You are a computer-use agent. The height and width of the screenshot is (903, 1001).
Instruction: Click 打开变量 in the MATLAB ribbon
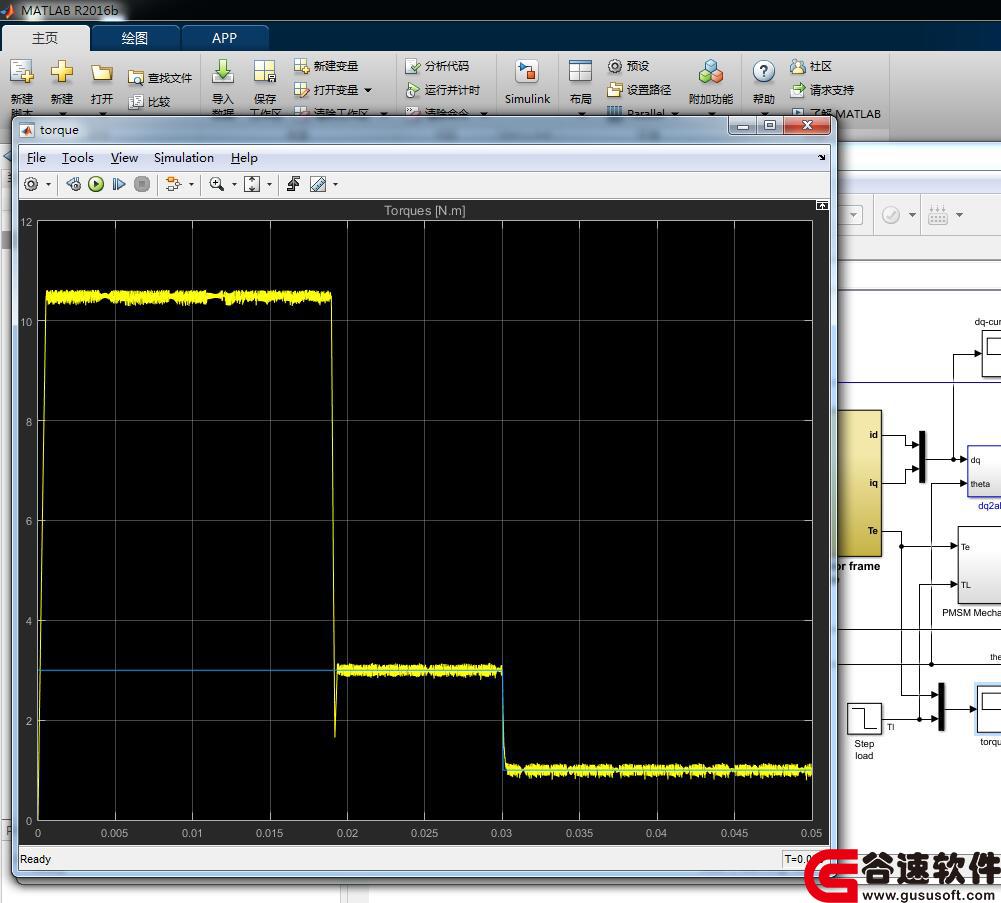click(326, 90)
